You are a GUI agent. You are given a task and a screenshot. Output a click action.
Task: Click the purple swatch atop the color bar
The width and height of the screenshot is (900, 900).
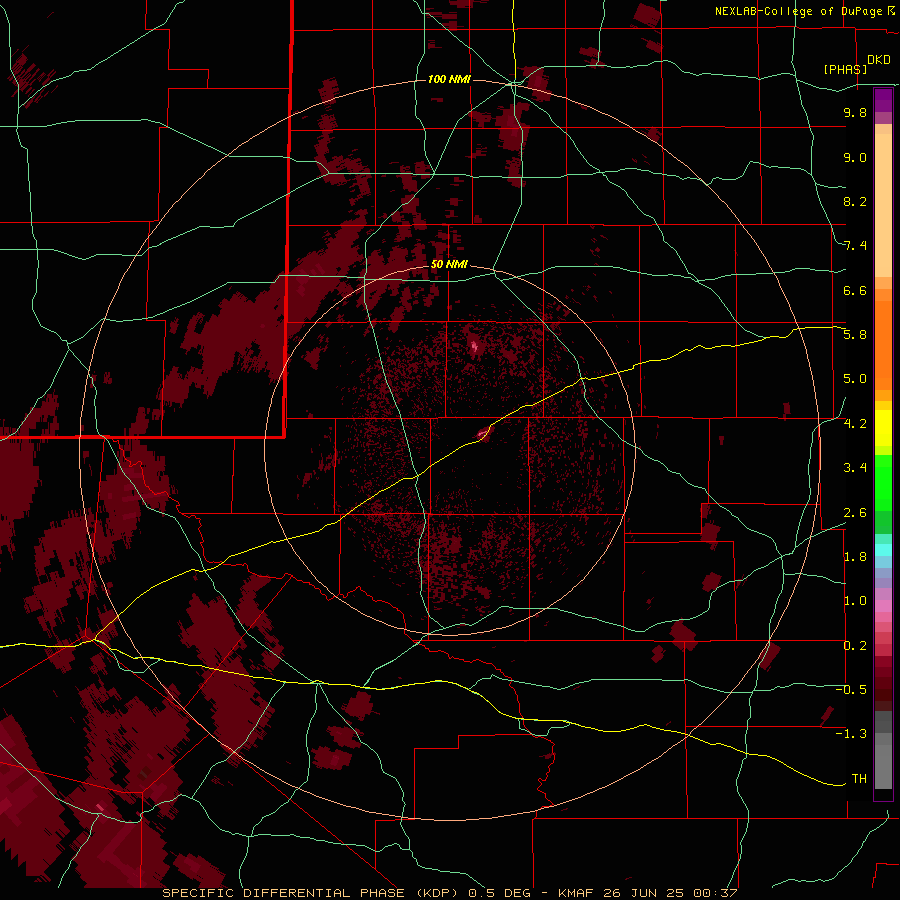[883, 100]
